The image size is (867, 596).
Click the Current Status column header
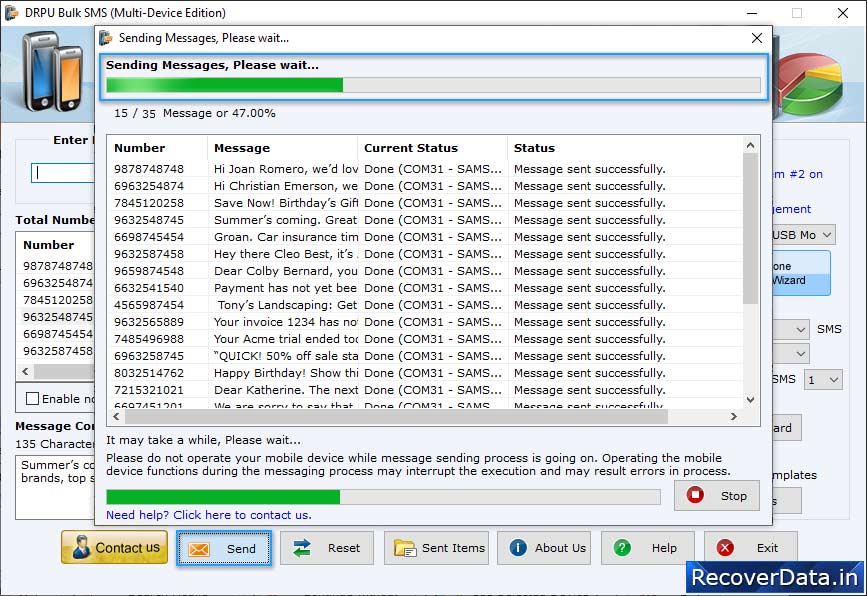click(432, 148)
